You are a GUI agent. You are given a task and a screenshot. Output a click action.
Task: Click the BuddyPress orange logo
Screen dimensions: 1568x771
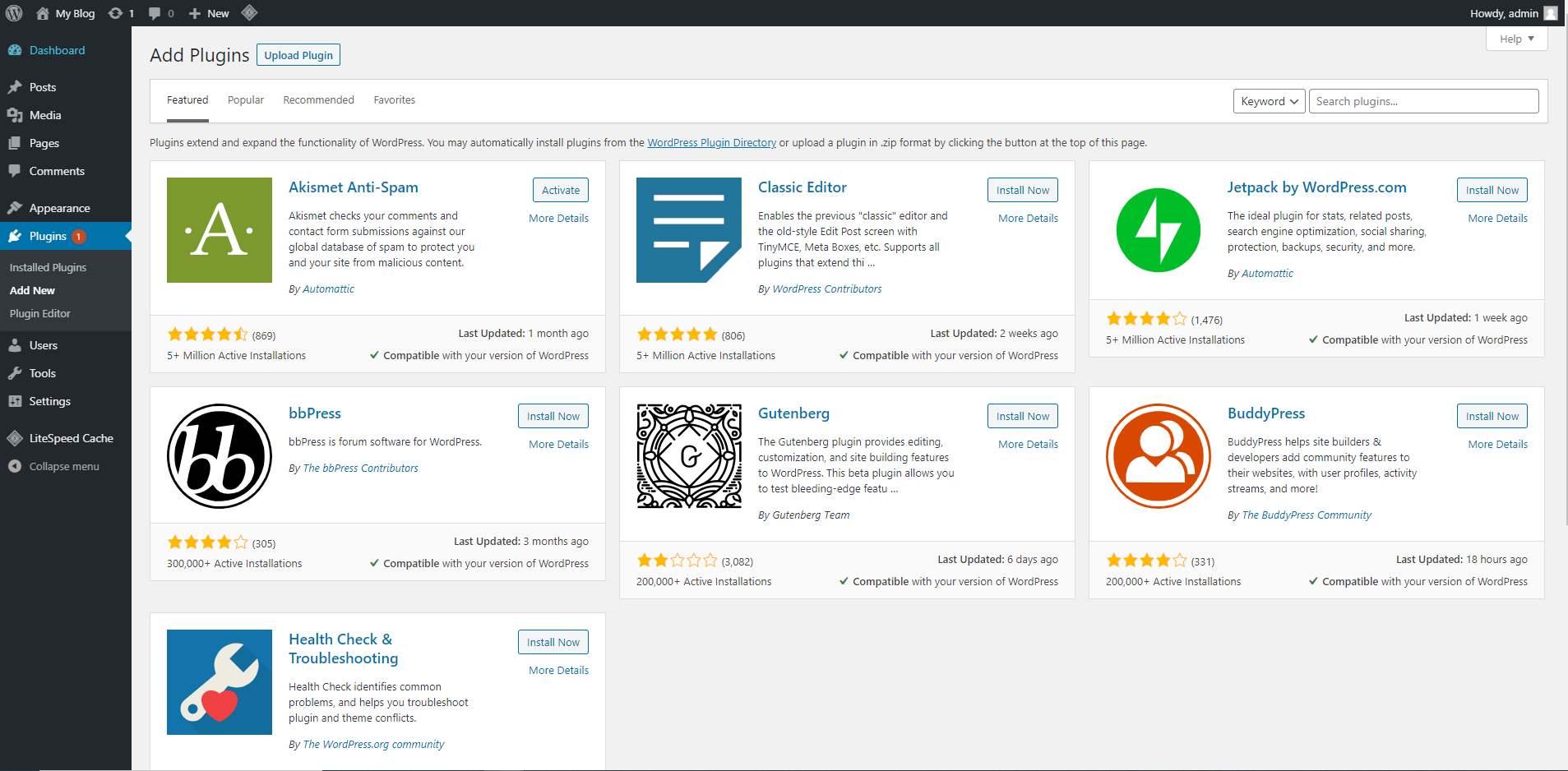[1158, 456]
